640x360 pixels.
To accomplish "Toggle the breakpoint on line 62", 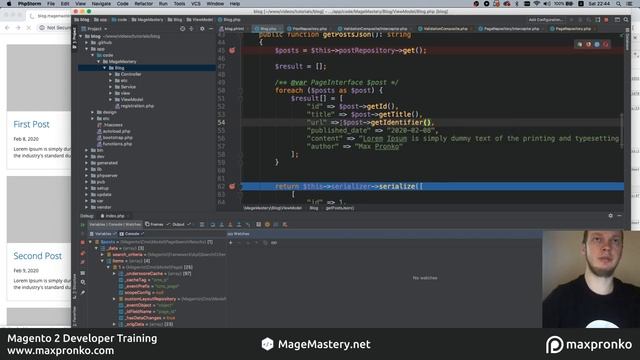I will click(x=232, y=187).
